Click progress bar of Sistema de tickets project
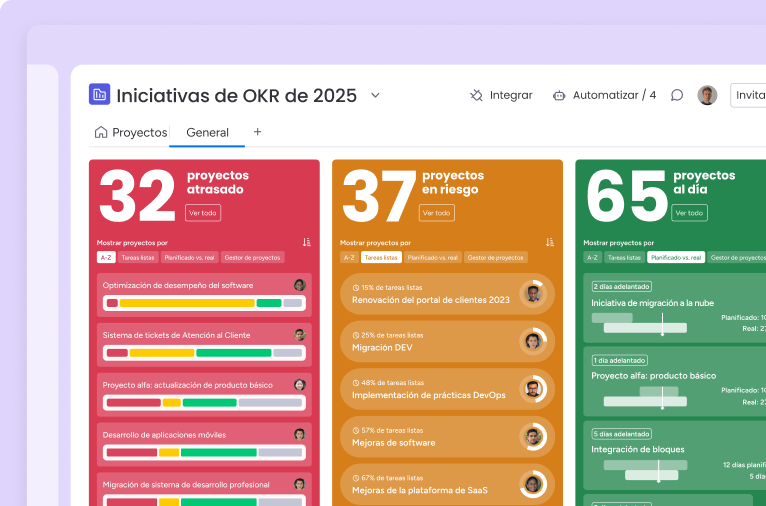Image resolution: width=766 pixels, height=506 pixels. coord(204,353)
